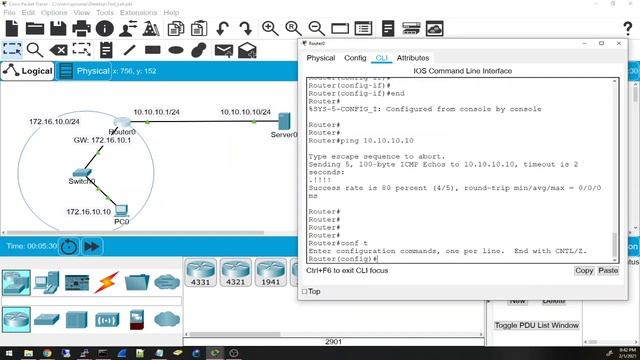Open a file with the folder icon
640x360 pixels.
click(x=35, y=29)
